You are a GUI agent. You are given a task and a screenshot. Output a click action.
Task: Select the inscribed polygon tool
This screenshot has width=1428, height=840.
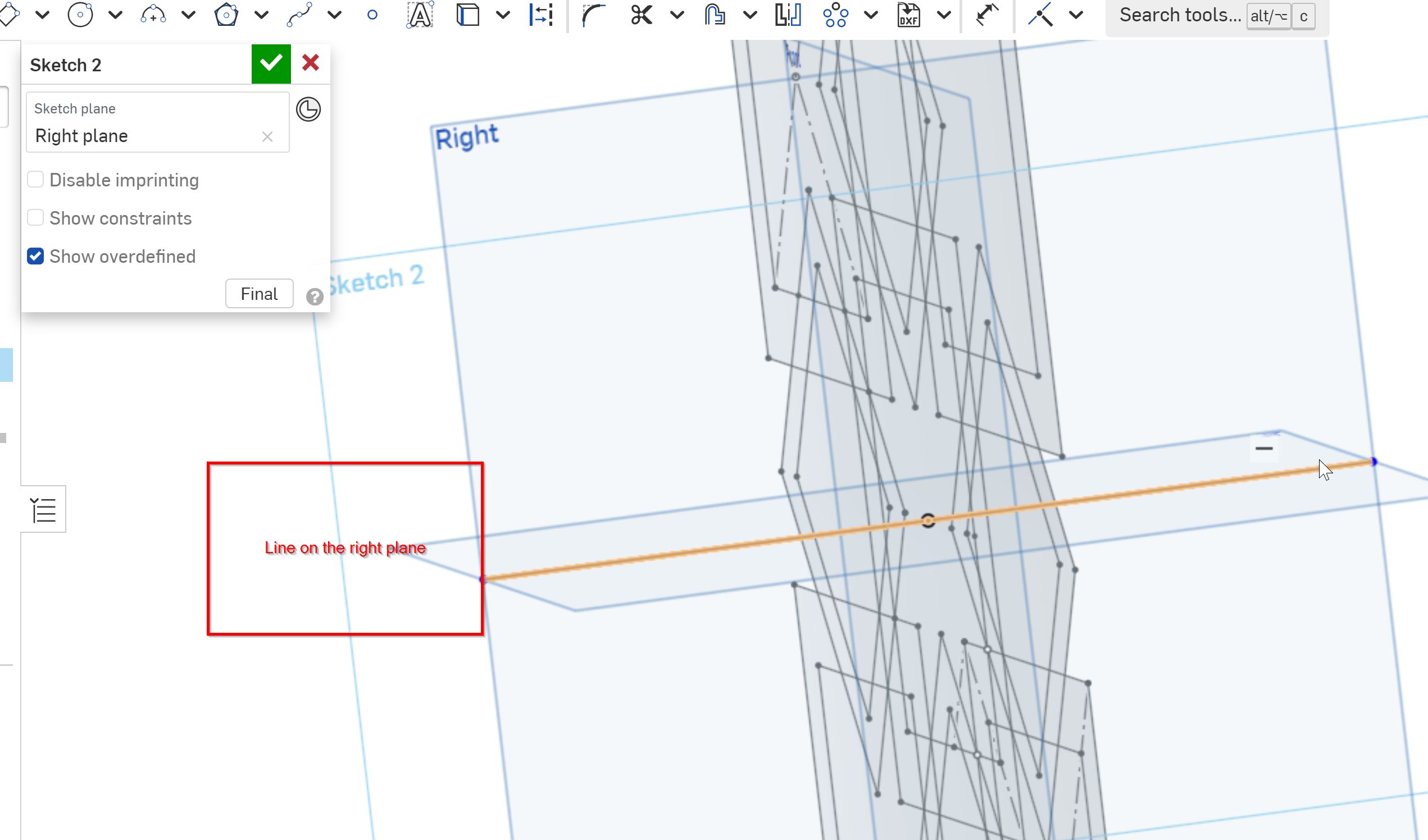click(x=226, y=15)
